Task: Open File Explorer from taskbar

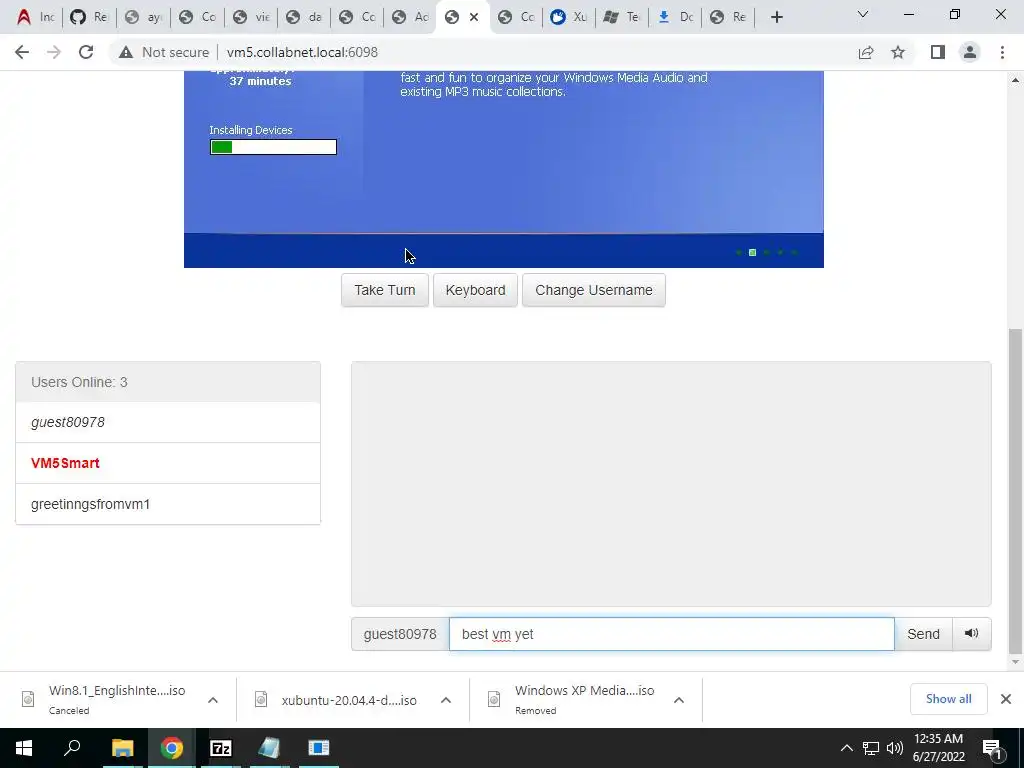Action: click(x=122, y=748)
